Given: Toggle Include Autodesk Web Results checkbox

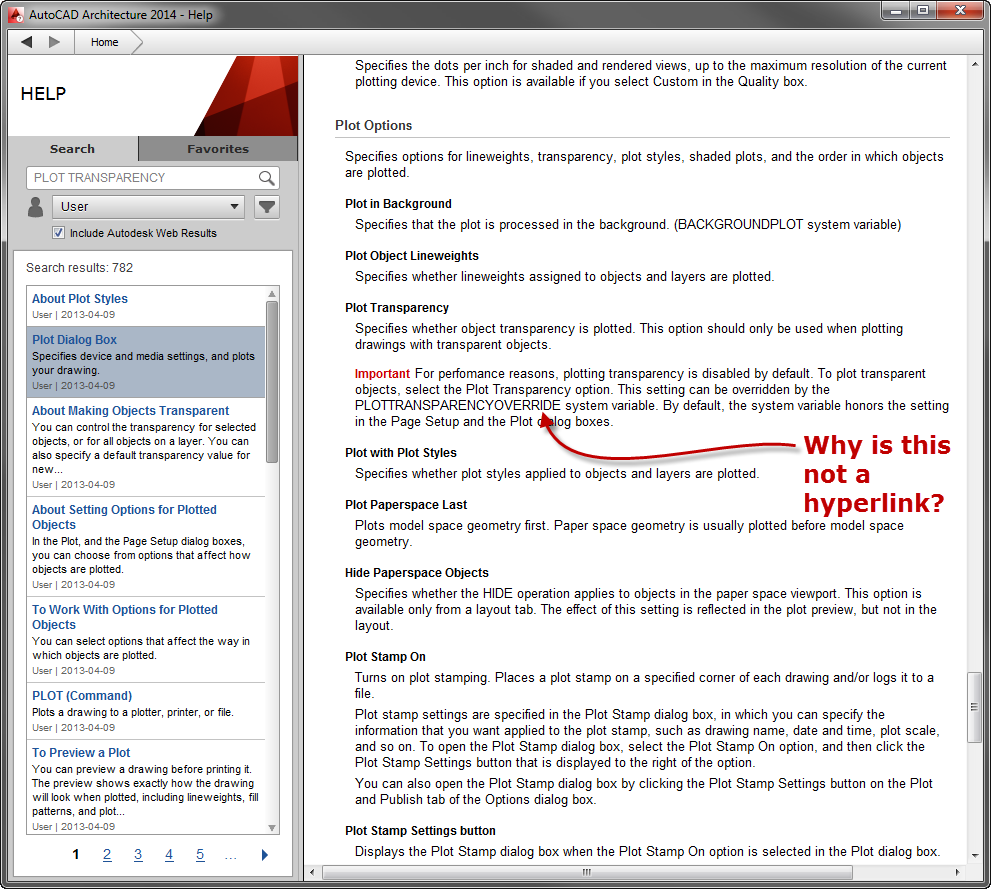Looking at the screenshot, I should [58, 233].
